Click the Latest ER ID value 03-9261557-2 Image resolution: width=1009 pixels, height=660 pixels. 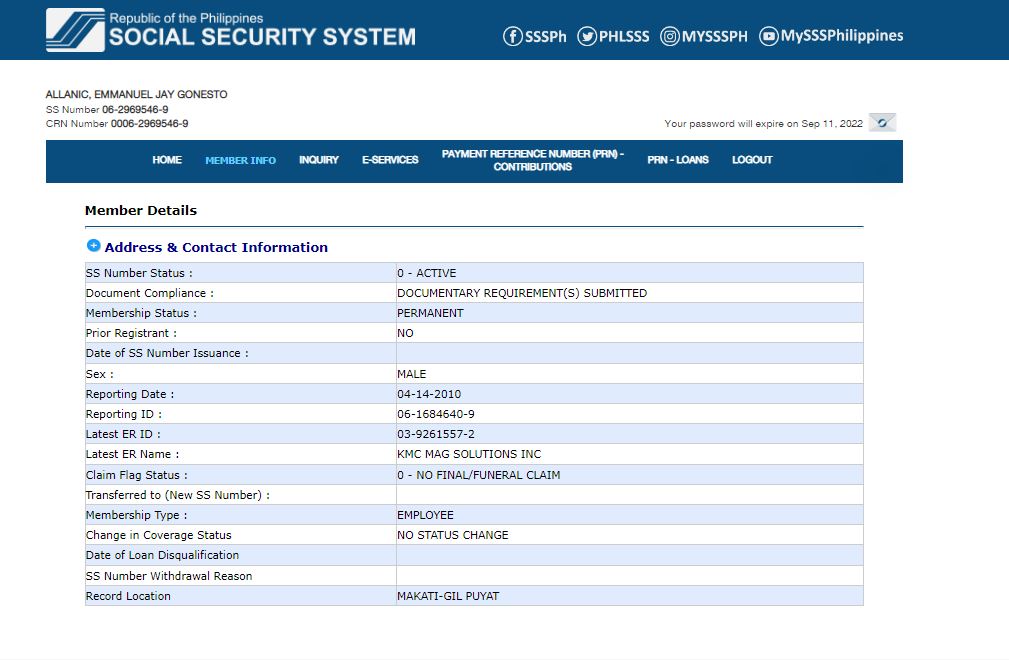[435, 434]
